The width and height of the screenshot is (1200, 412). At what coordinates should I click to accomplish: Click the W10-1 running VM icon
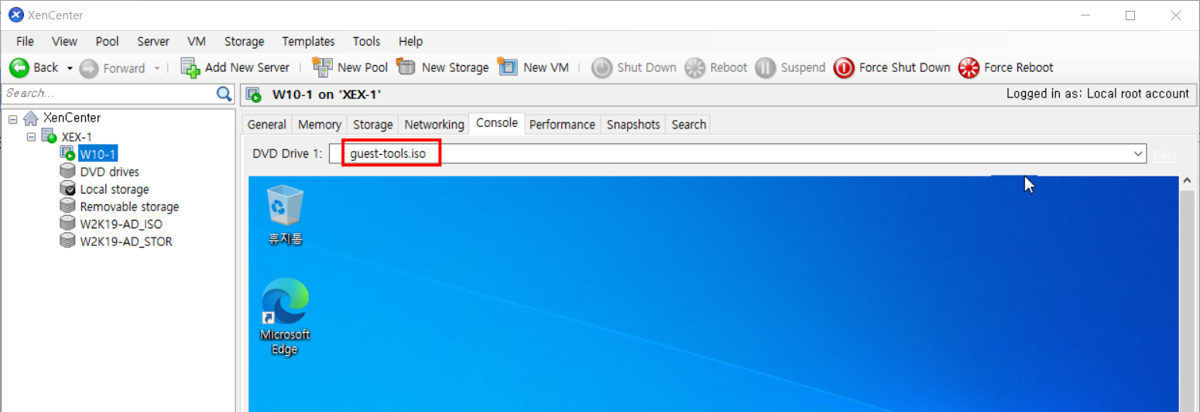click(67, 154)
